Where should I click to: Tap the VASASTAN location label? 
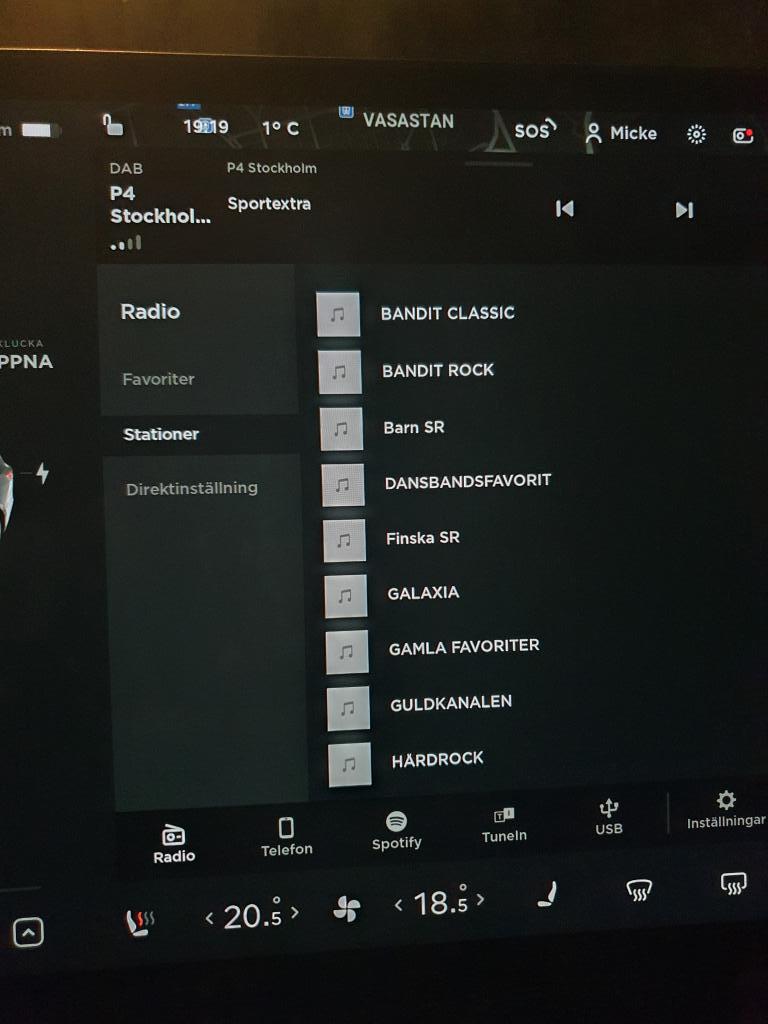click(408, 121)
